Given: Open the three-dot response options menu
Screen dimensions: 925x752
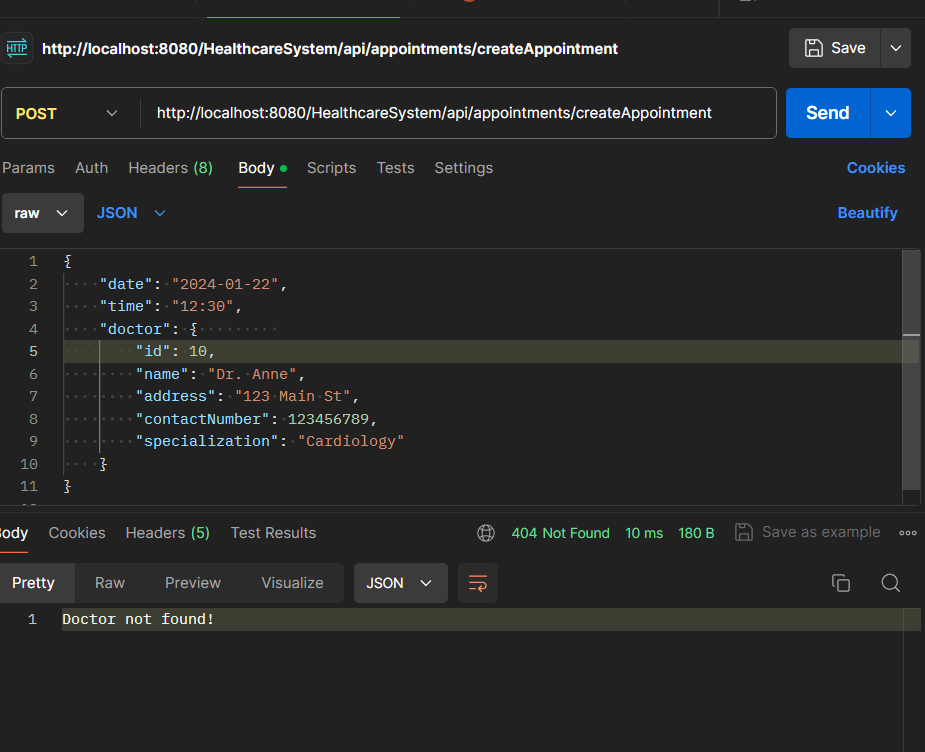Looking at the screenshot, I should [908, 533].
